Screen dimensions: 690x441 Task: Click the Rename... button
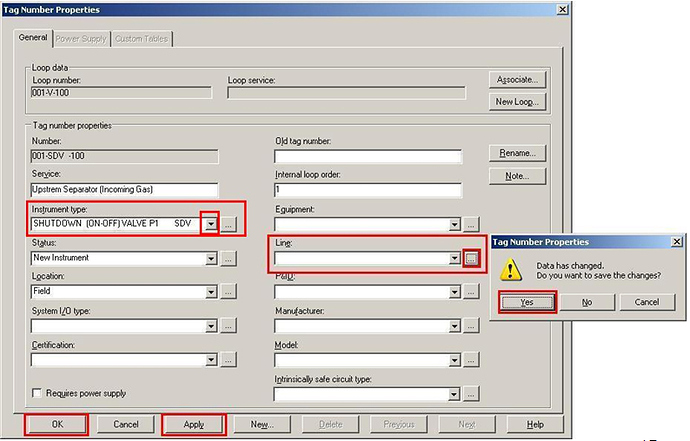tap(517, 153)
